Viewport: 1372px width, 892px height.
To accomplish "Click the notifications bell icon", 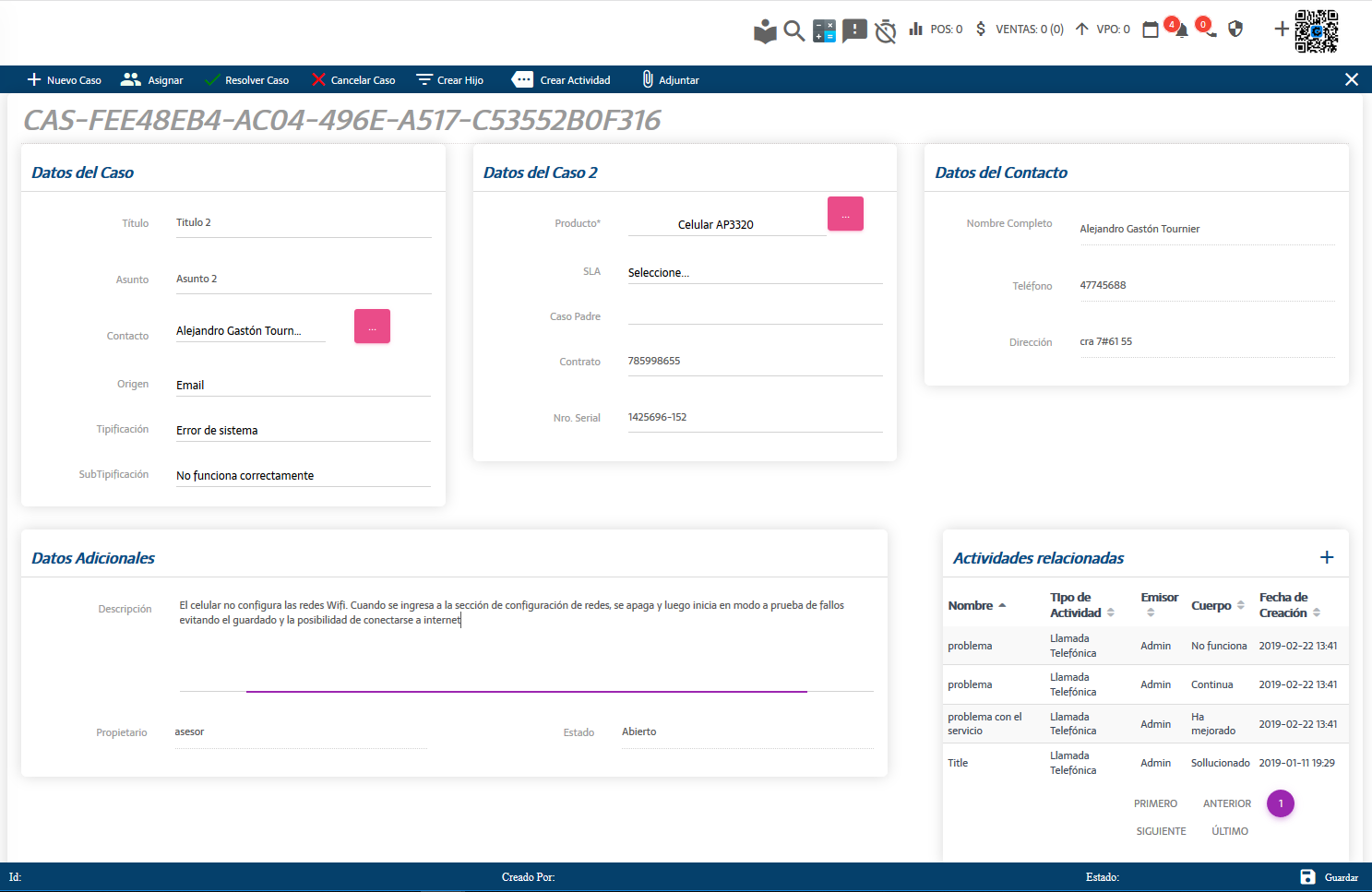I will pos(1181,30).
